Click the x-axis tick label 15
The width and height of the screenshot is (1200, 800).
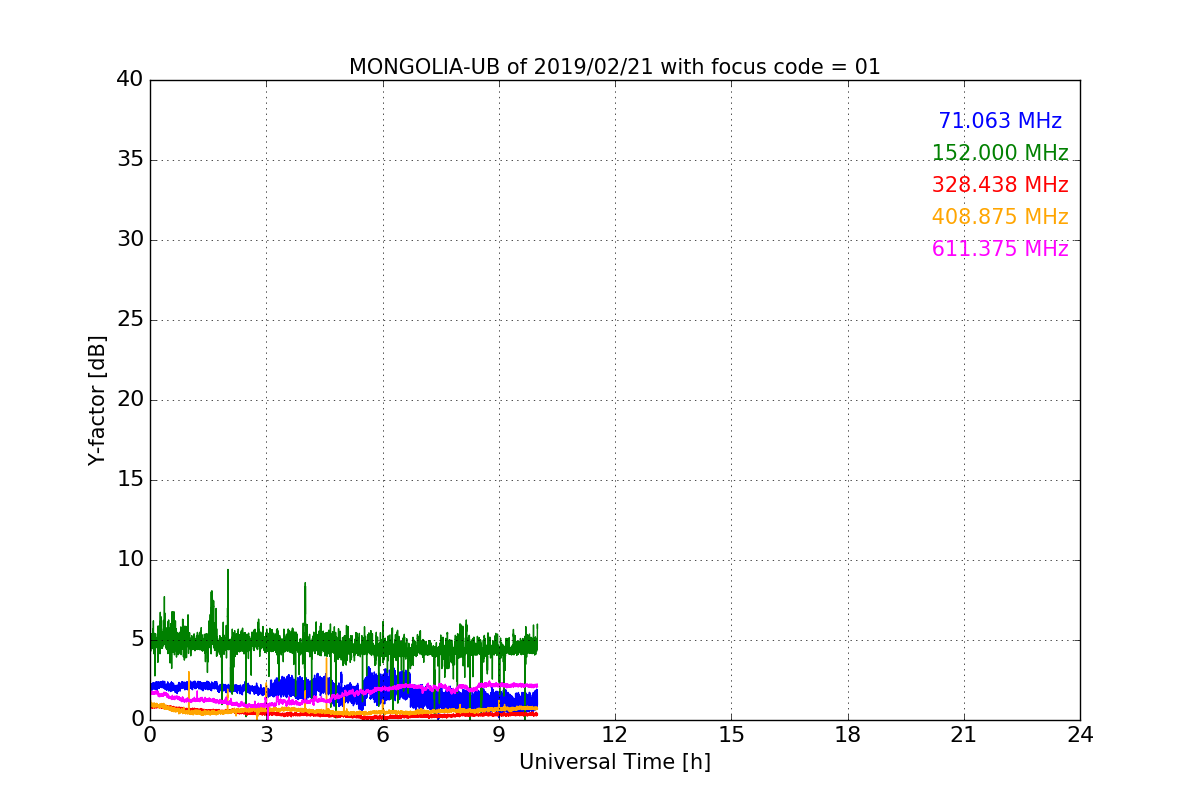click(x=731, y=735)
